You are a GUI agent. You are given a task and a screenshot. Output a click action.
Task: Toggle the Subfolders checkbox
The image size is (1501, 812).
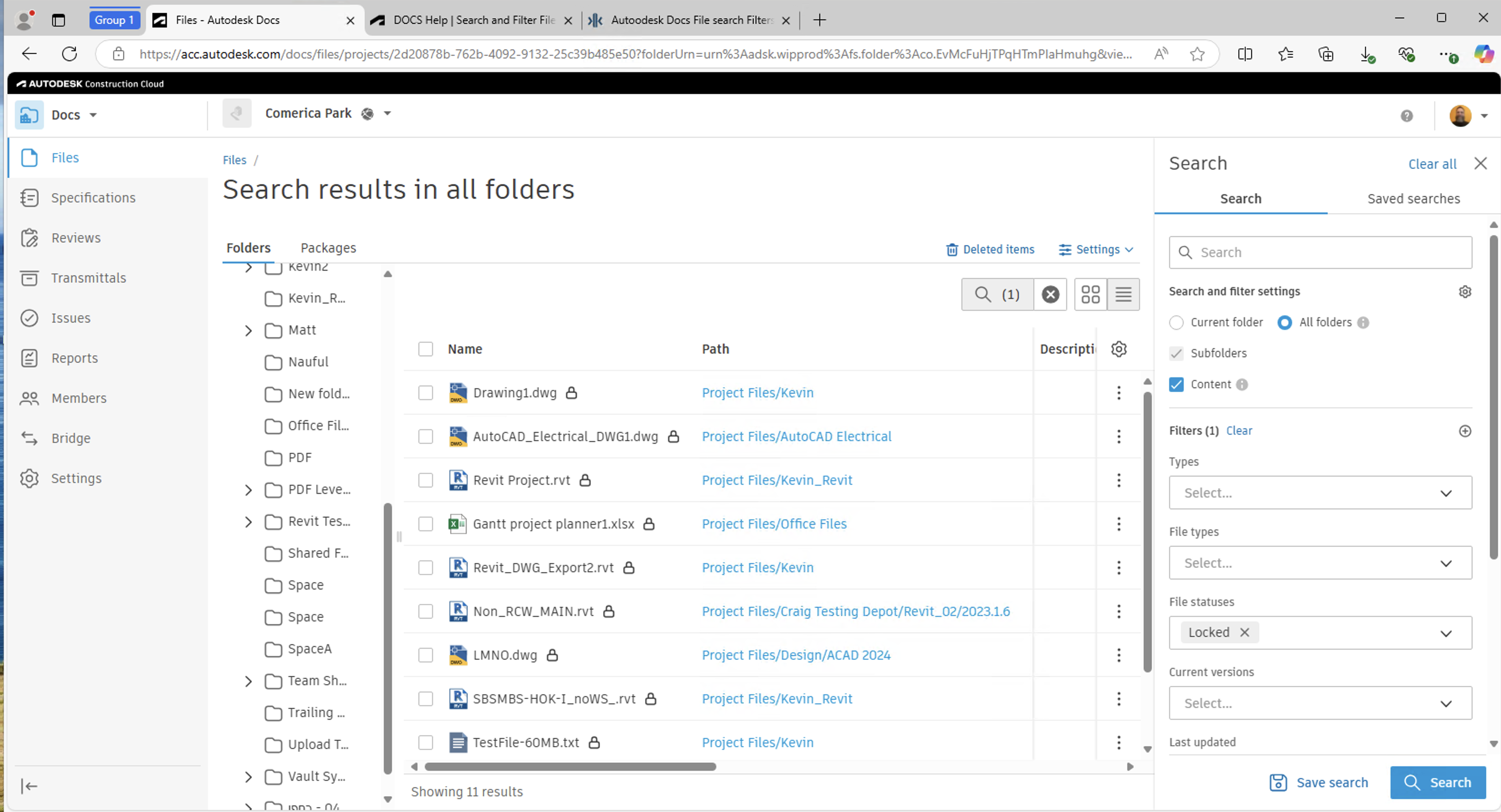tap(1177, 354)
